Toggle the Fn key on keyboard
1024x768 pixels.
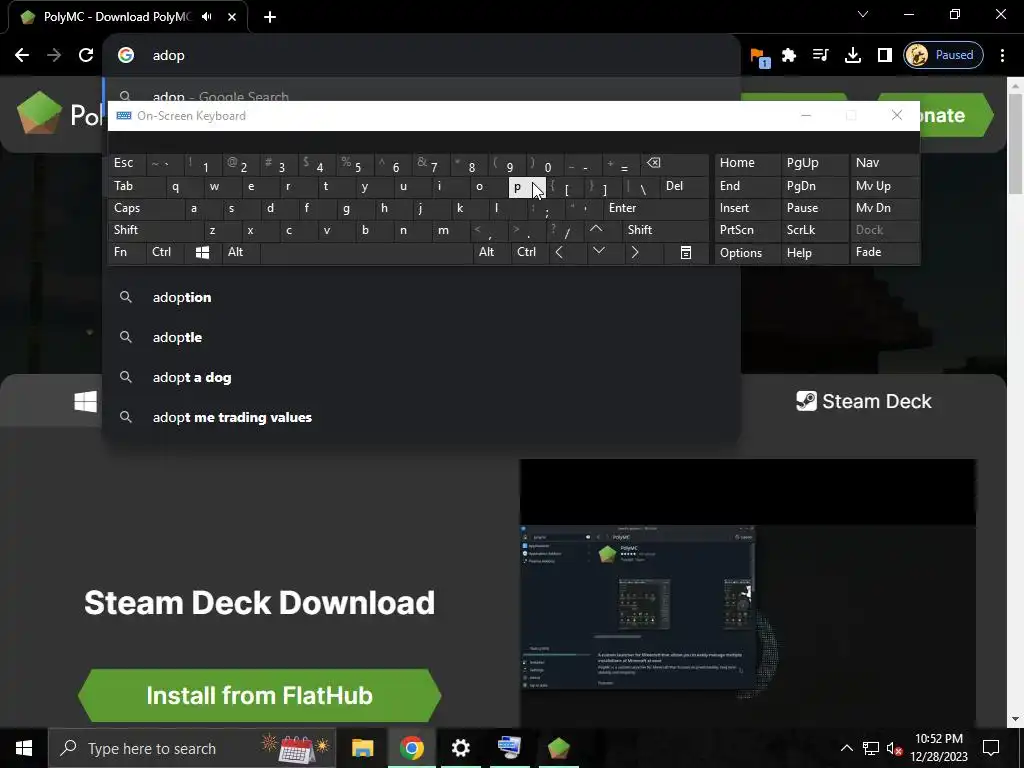(127, 253)
